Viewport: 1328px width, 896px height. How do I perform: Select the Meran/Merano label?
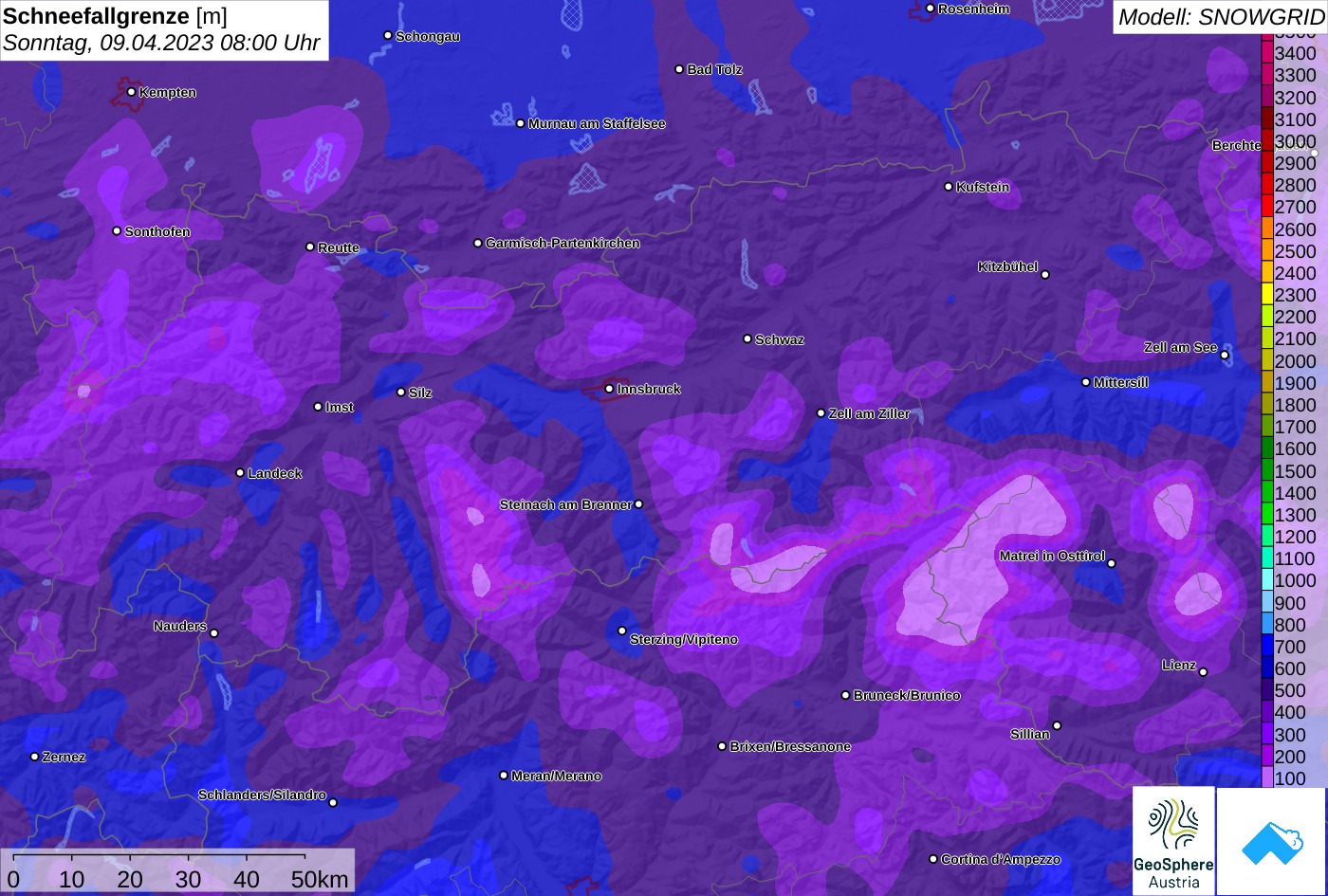pyautogui.click(x=556, y=776)
